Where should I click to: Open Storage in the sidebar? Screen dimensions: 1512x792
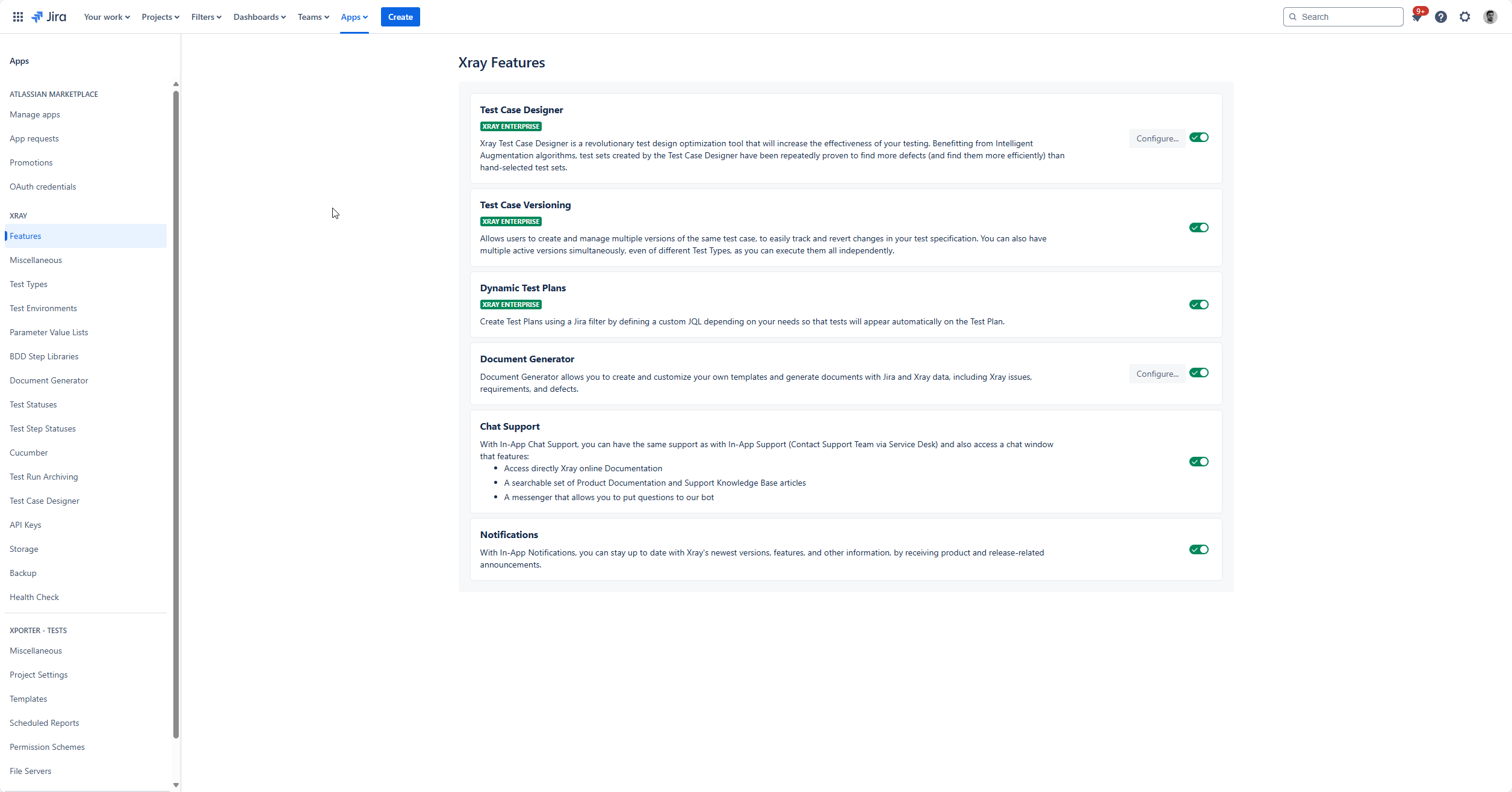(x=85, y=549)
